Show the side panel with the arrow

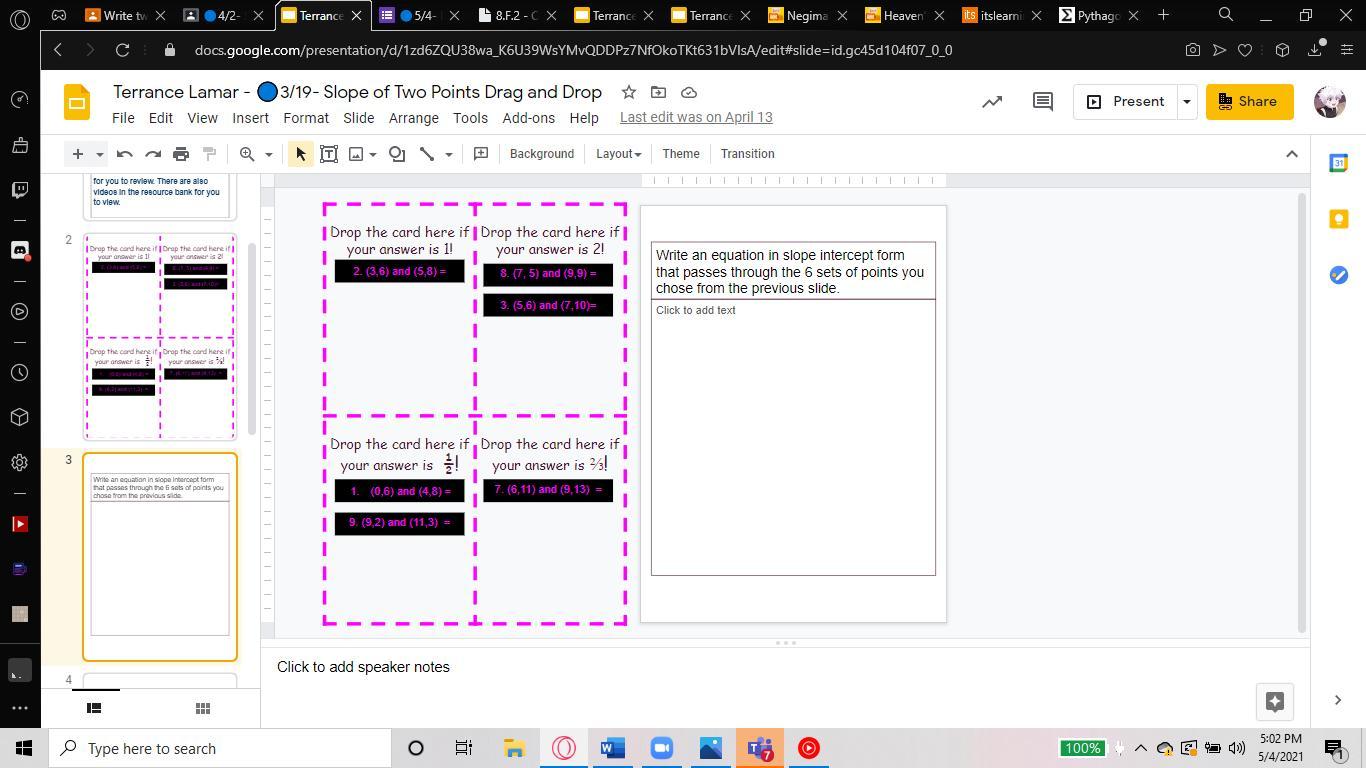[1338, 700]
